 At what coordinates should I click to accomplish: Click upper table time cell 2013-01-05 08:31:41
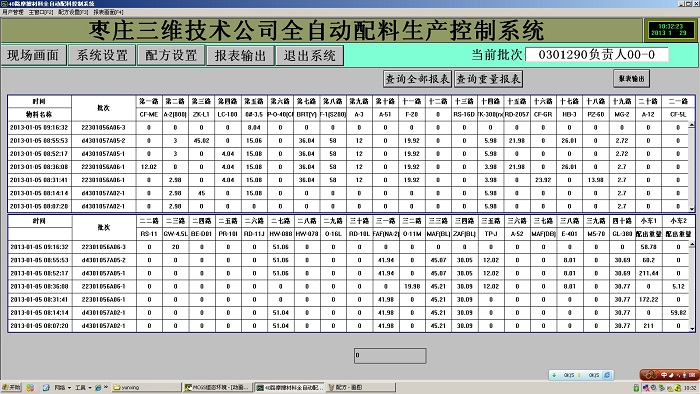pyautogui.click(x=39, y=180)
